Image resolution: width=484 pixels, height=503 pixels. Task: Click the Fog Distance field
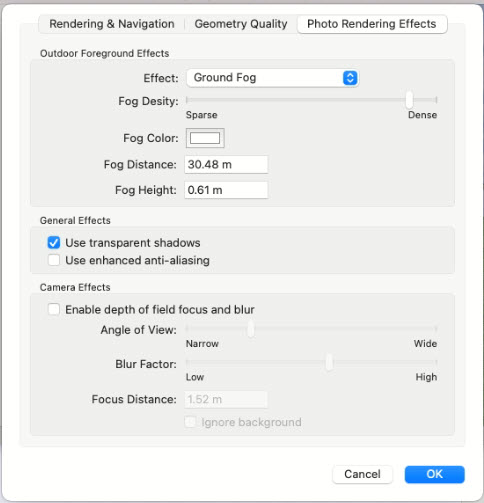tap(226, 165)
